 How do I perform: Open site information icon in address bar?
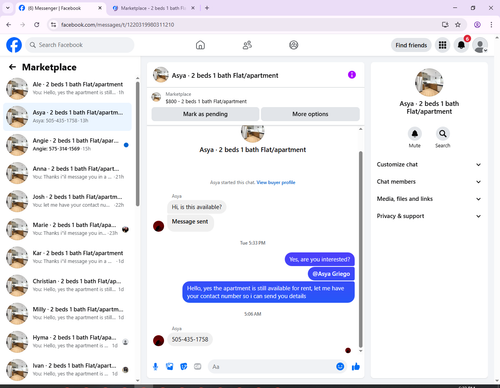53,25
